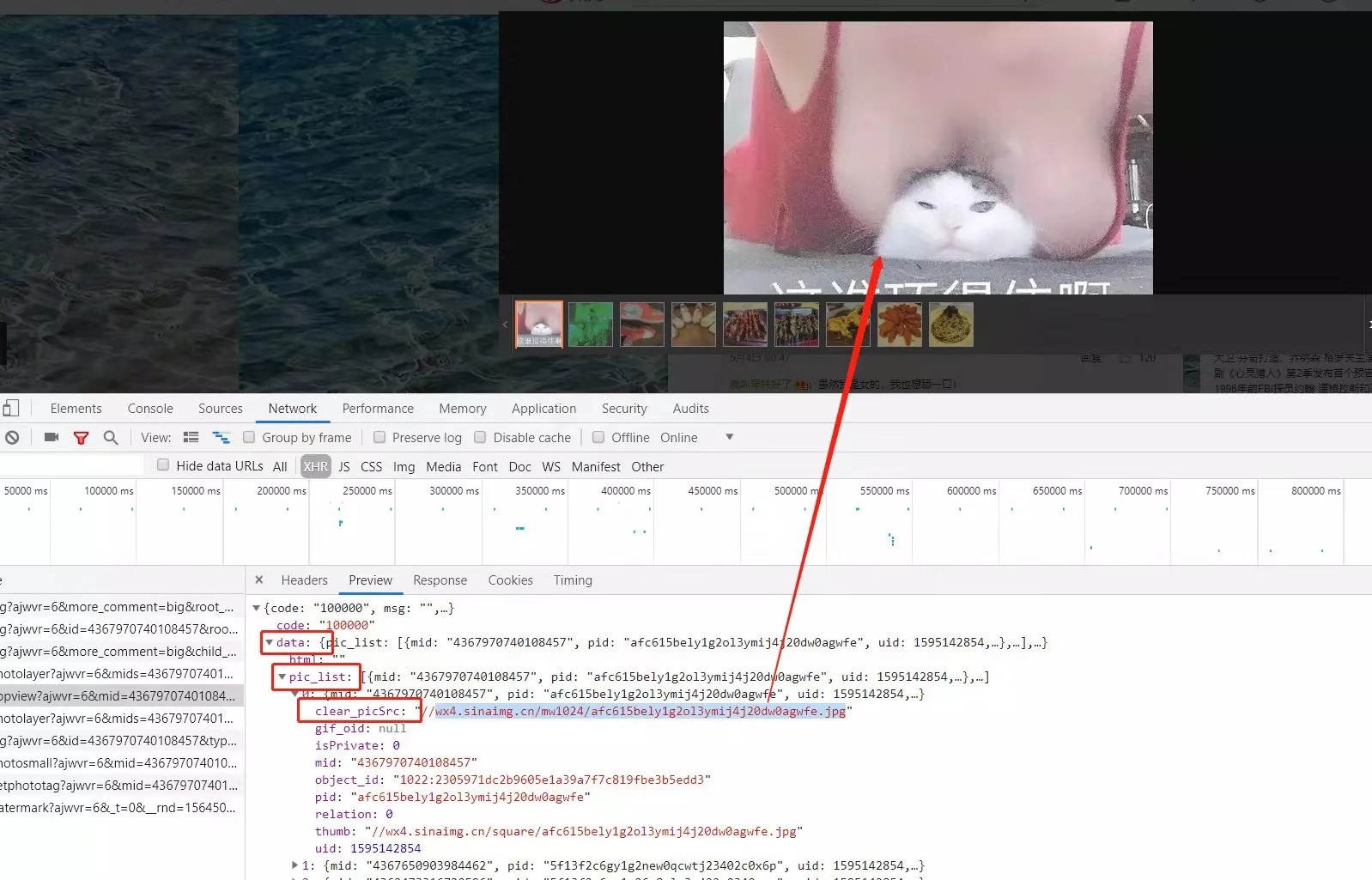Go to previous thumbnails arrow
The width and height of the screenshot is (1372, 880).
[x=505, y=325]
